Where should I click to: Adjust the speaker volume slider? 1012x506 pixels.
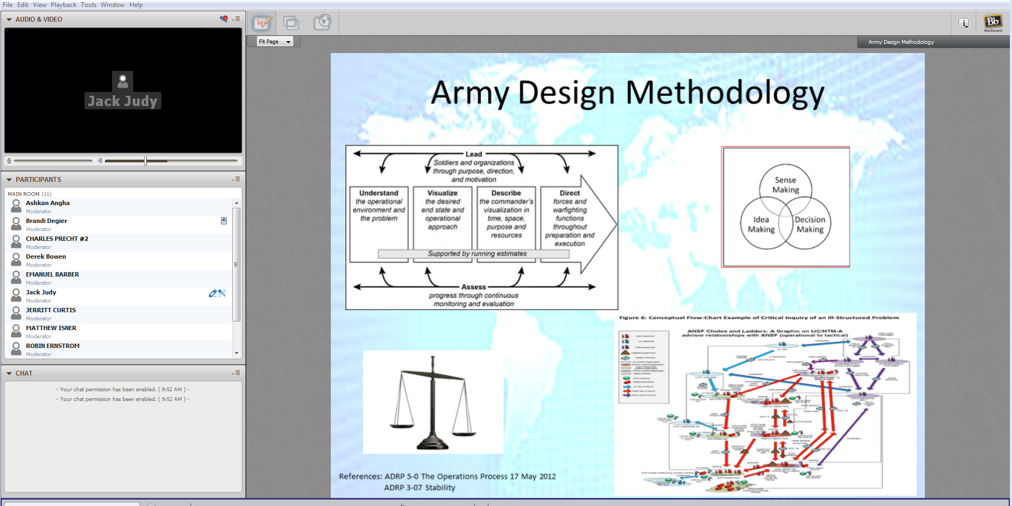coord(146,161)
